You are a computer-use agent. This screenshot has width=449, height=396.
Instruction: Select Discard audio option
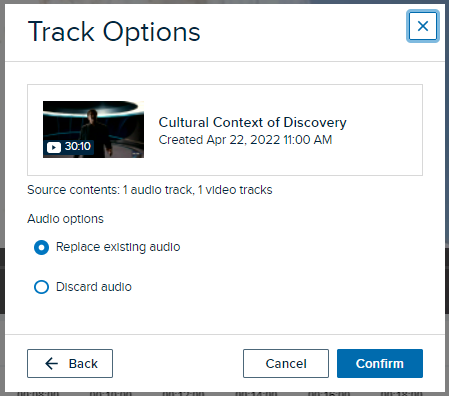pos(41,287)
